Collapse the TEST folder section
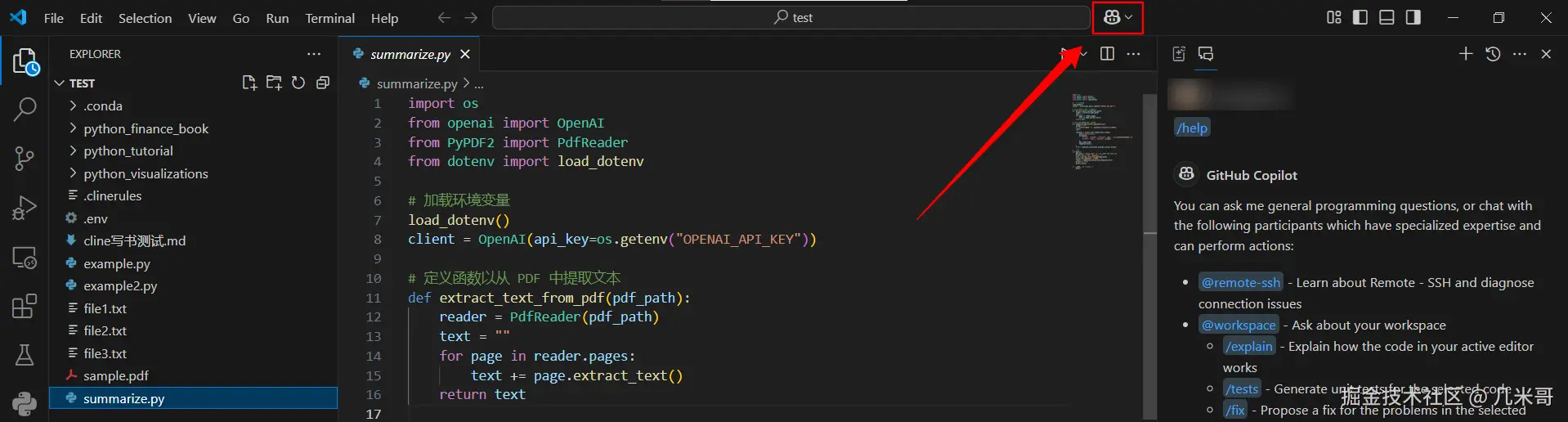The height and width of the screenshot is (422, 1568). pos(59,83)
